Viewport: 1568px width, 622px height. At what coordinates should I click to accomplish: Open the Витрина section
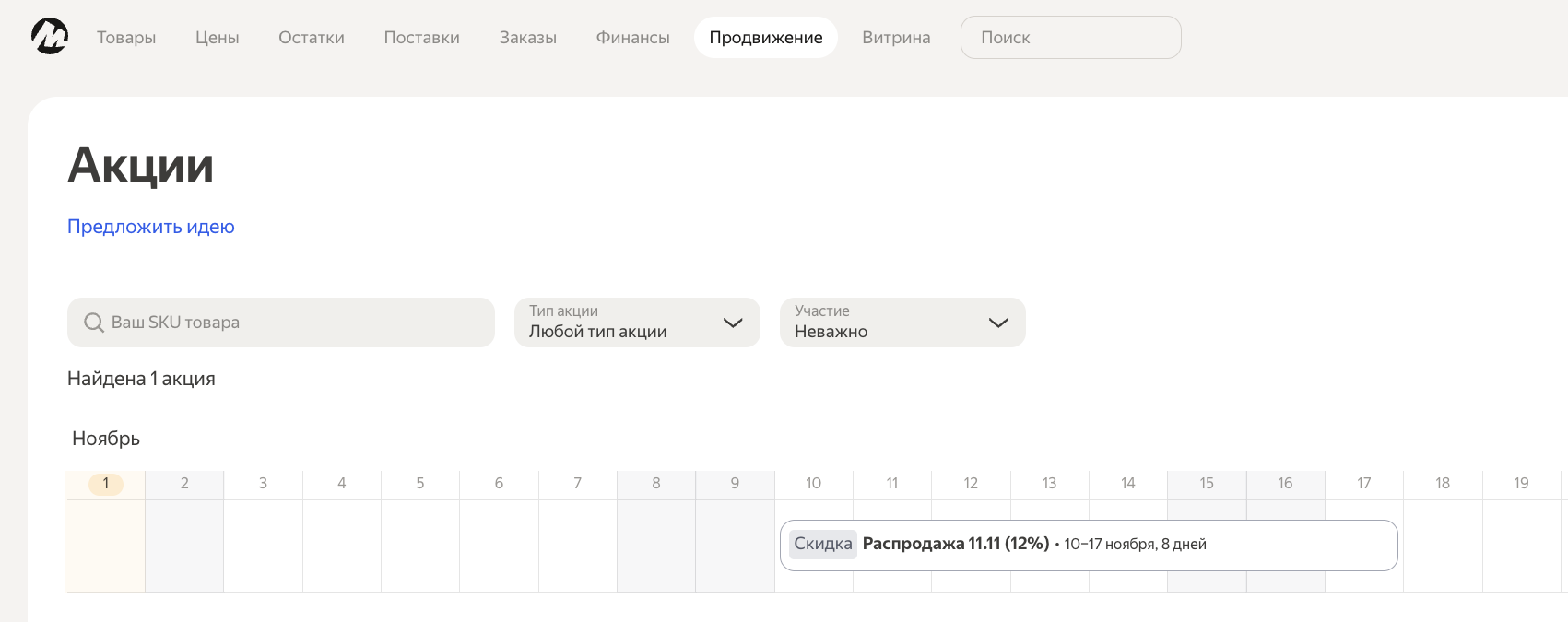pos(896,38)
